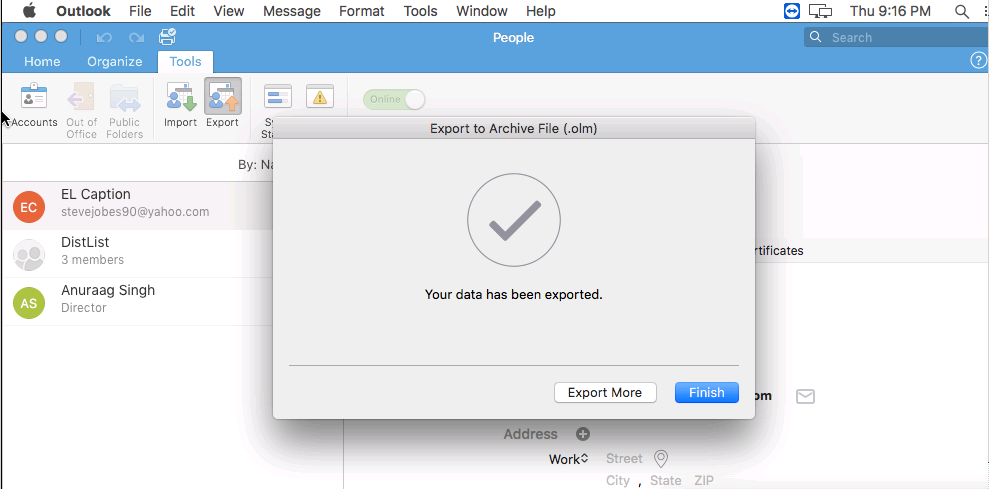Open Public Folders tool

tap(124, 109)
